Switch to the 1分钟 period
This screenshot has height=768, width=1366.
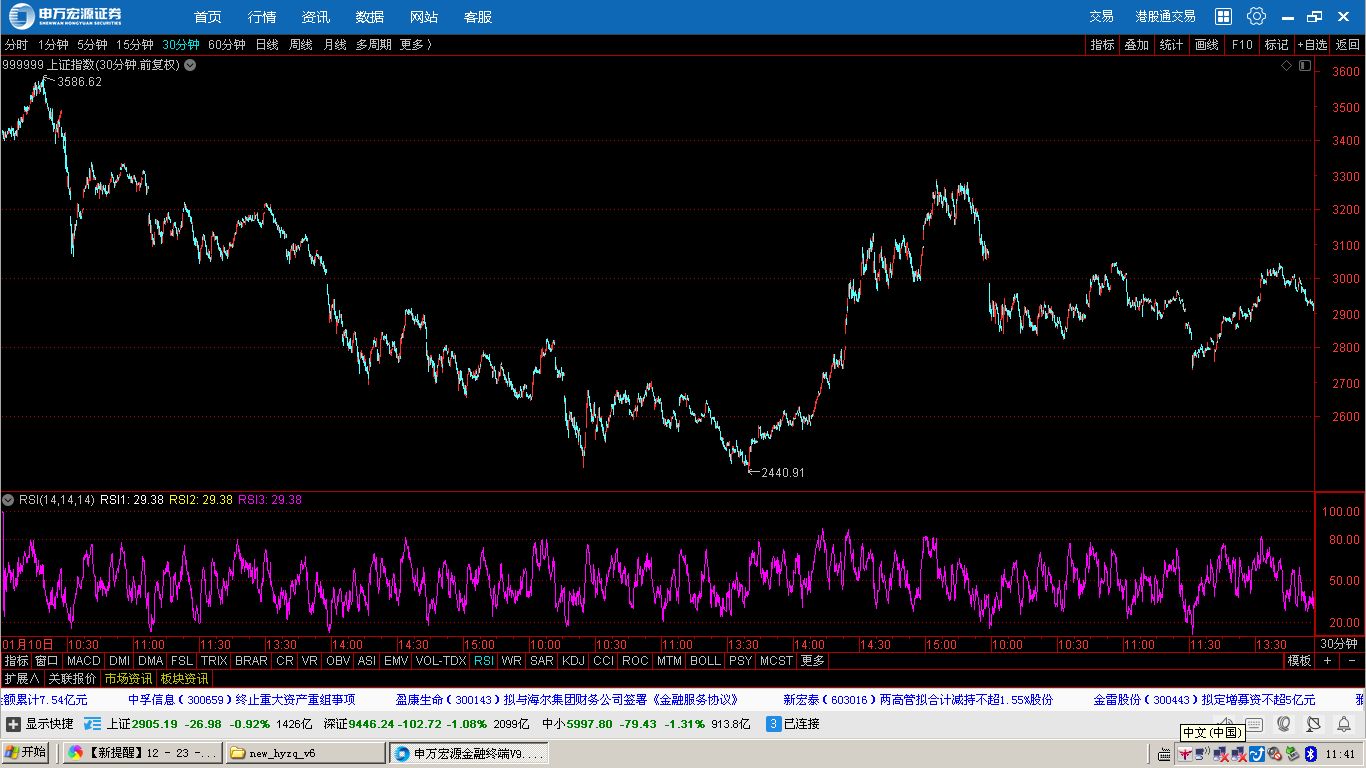[x=53, y=45]
